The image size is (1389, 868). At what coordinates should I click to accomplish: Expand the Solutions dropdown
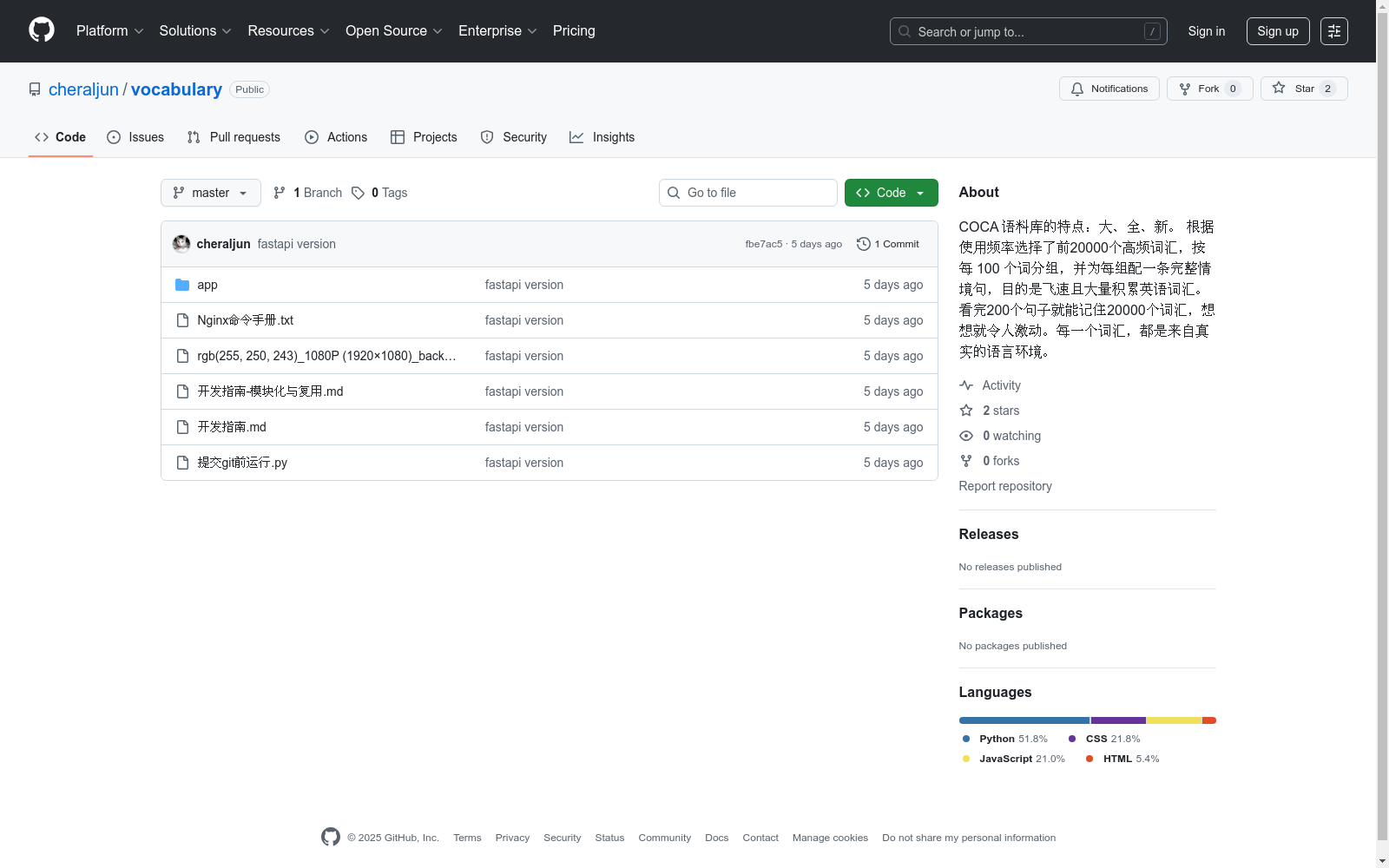[195, 31]
